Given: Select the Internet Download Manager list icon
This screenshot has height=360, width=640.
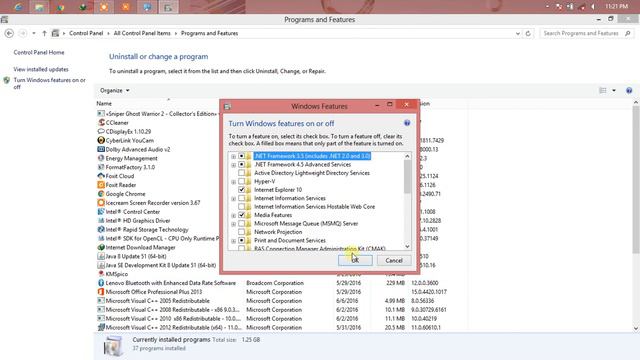Looking at the screenshot, I should [x=101, y=247].
